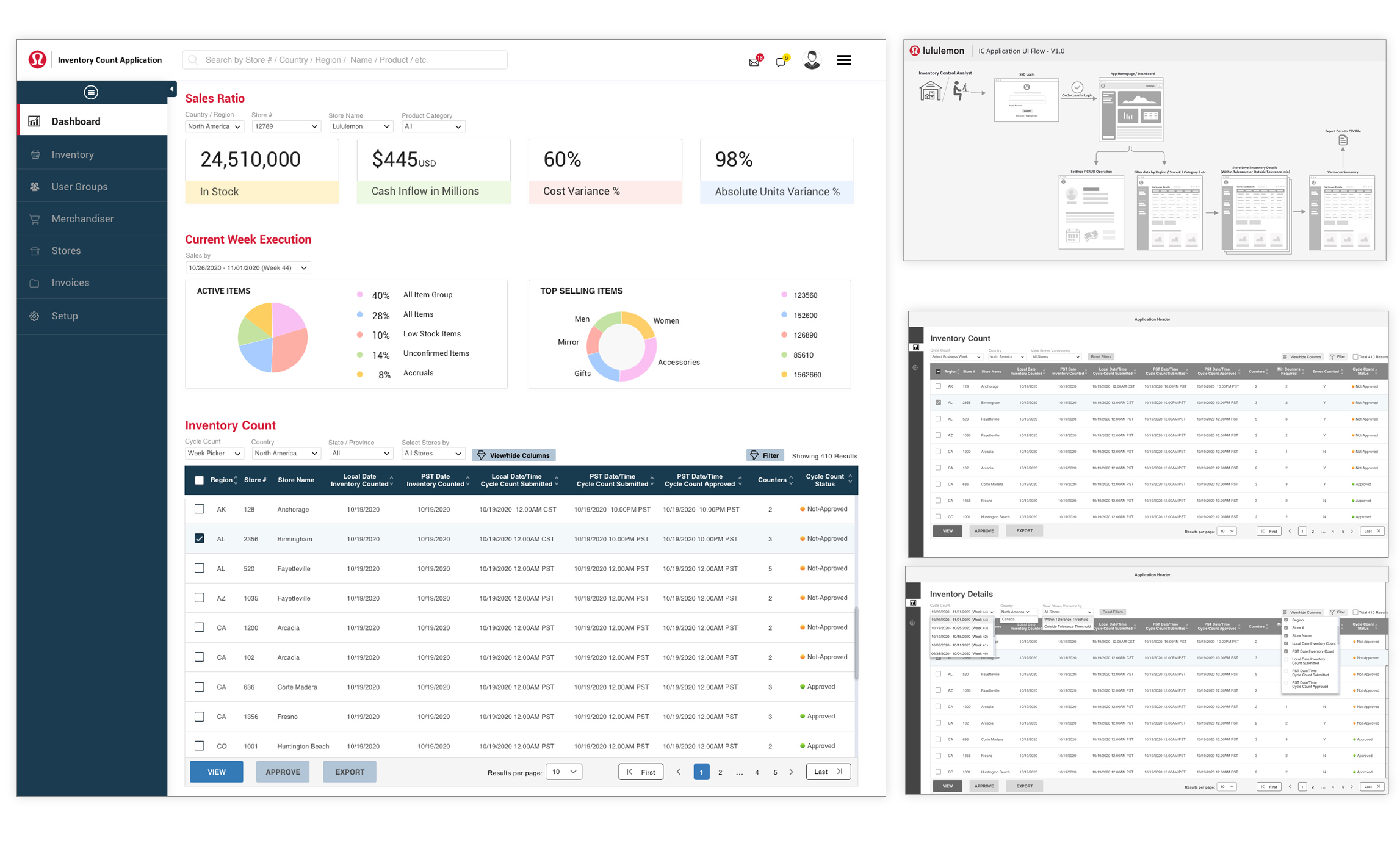The width and height of the screenshot is (1400, 868).
Task: Collapse the sidebar with arrow handle
Action: tap(171, 89)
